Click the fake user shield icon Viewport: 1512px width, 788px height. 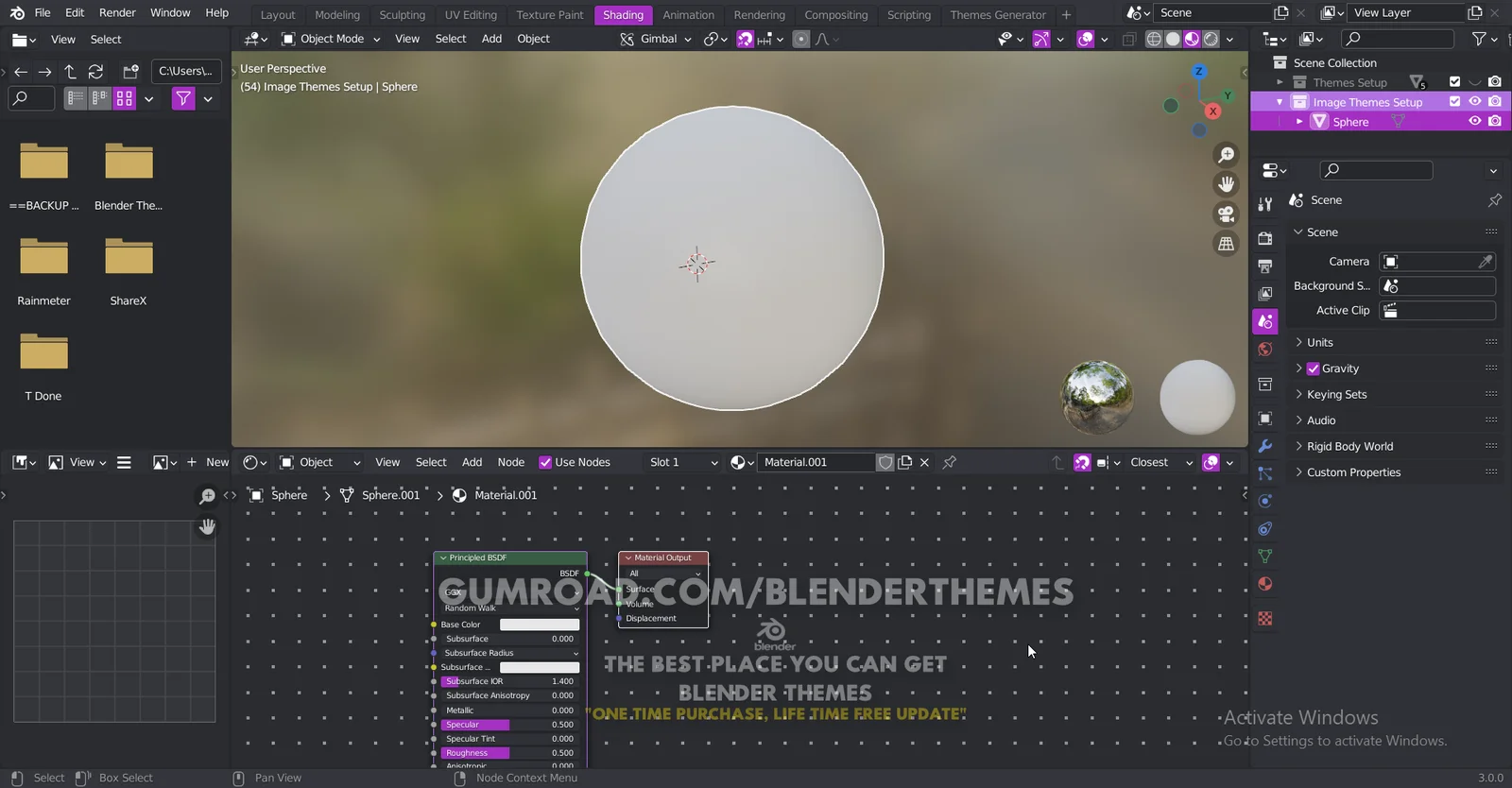coord(885,462)
